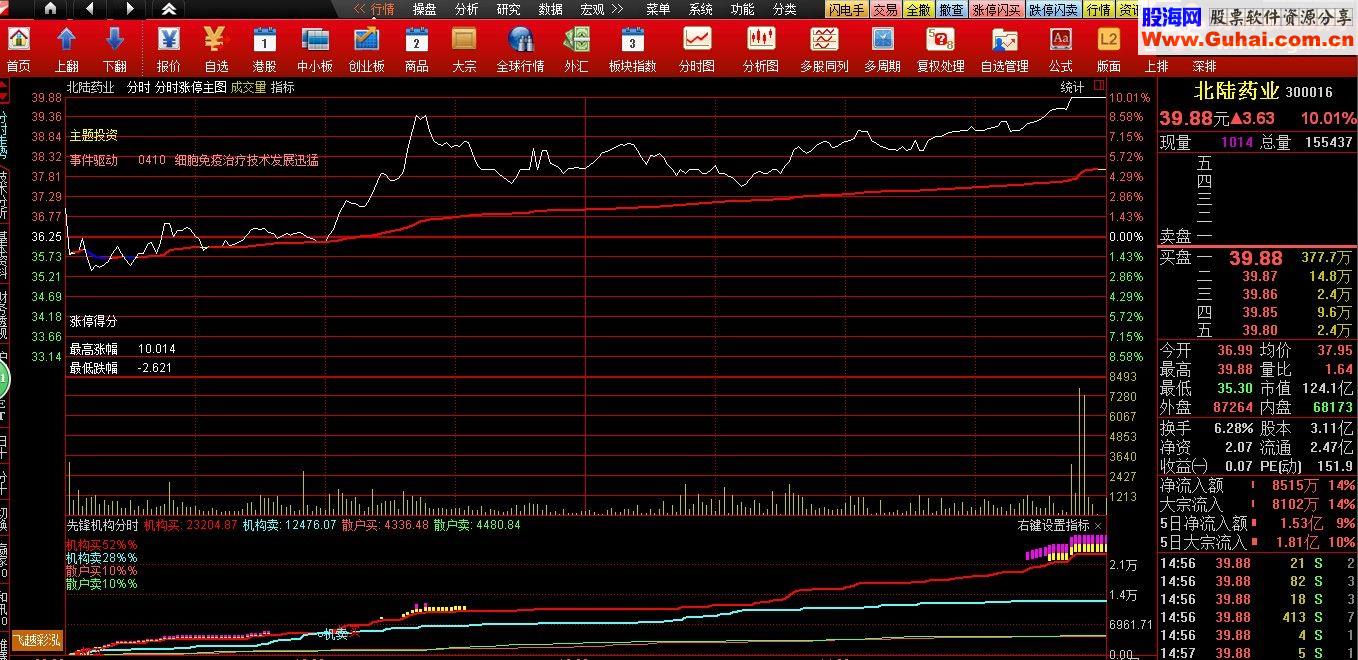
Task: Click the 先锋机构分时 indicator name
Action: click(102, 525)
